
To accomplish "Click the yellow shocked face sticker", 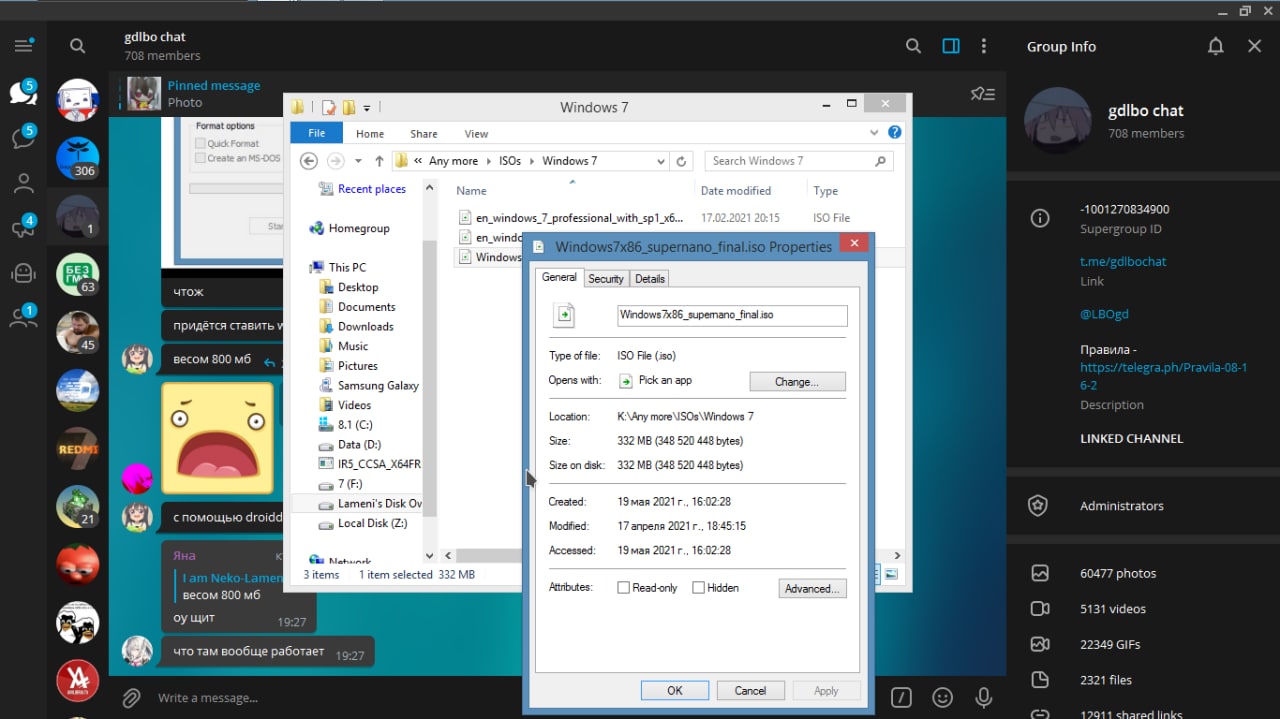I will click(218, 438).
